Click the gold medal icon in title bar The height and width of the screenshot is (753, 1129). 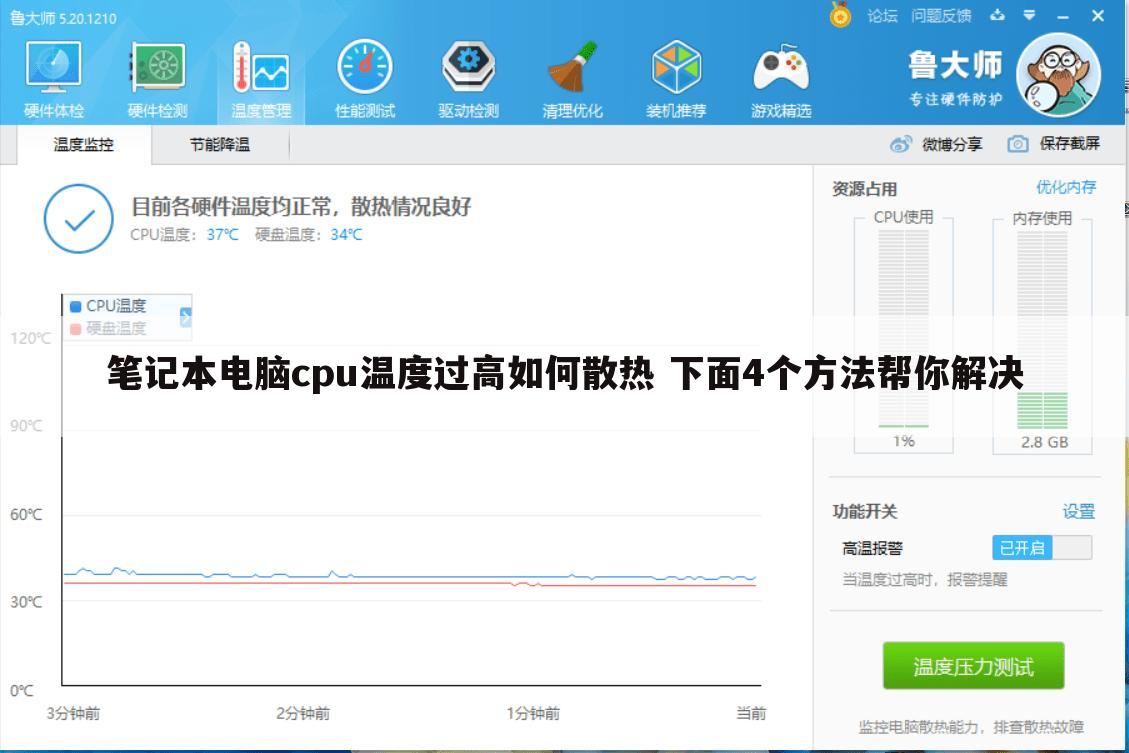coord(840,15)
